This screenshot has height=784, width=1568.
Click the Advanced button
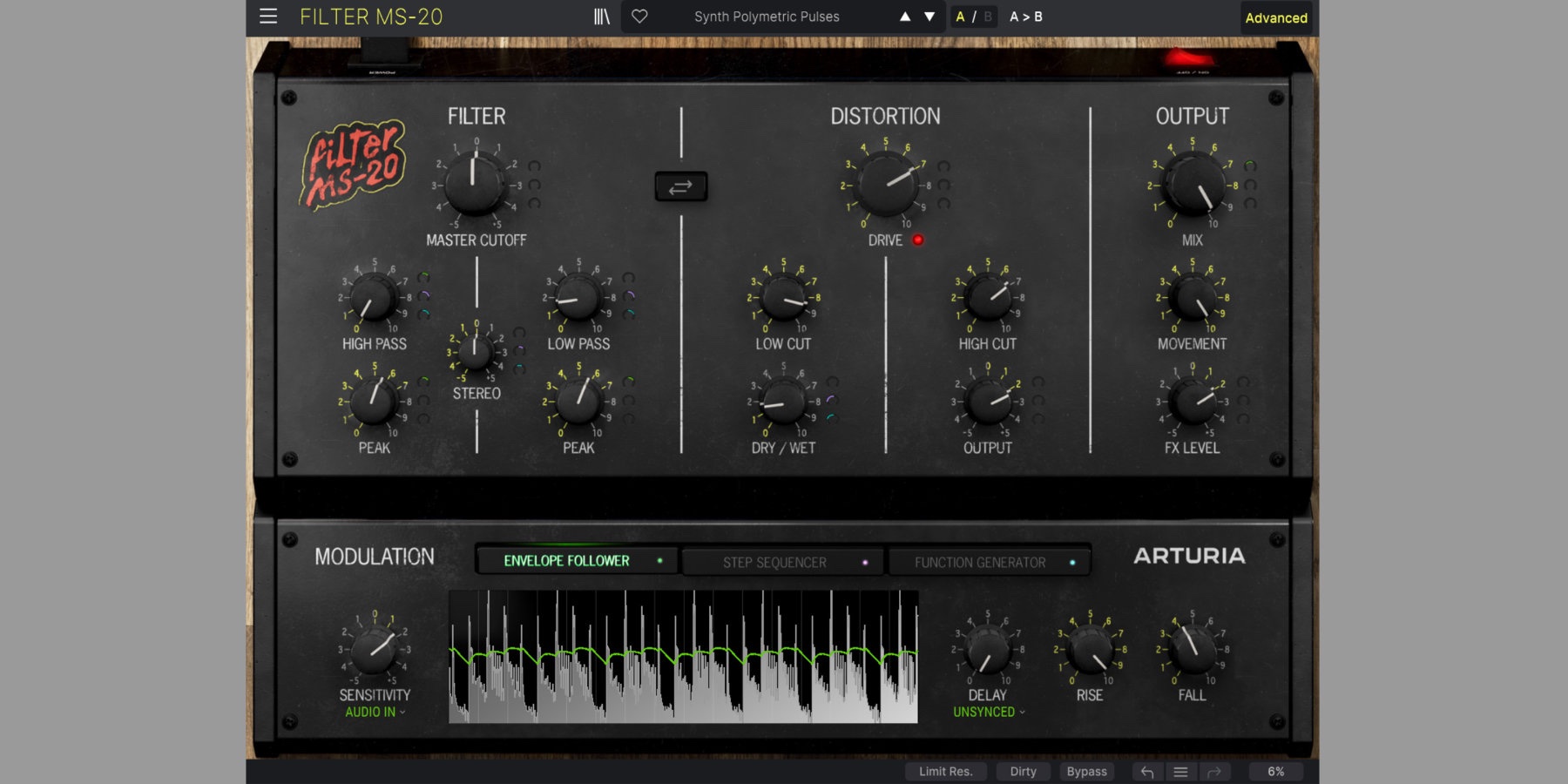[1275, 17]
